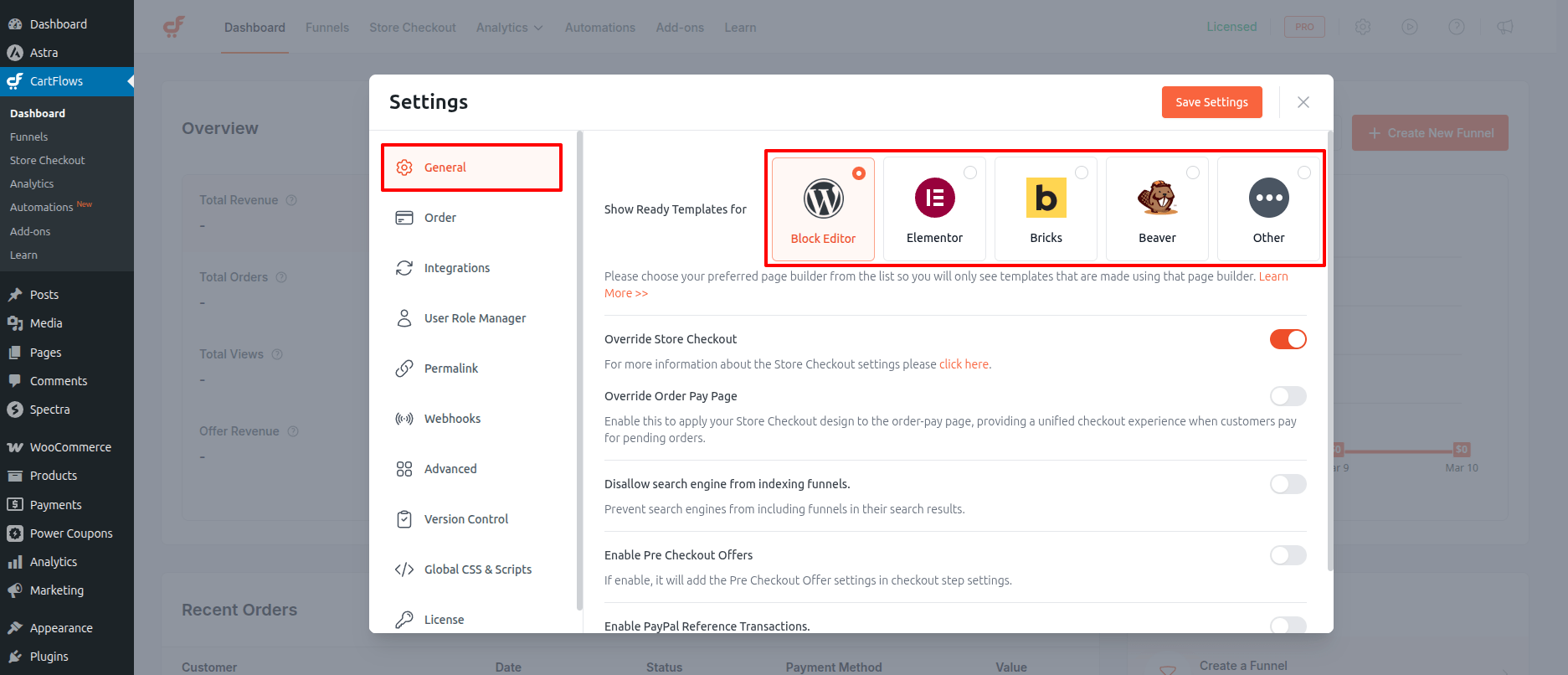Click the Total Revenue info icon
Viewport: 1568px width, 675px height.
291,200
